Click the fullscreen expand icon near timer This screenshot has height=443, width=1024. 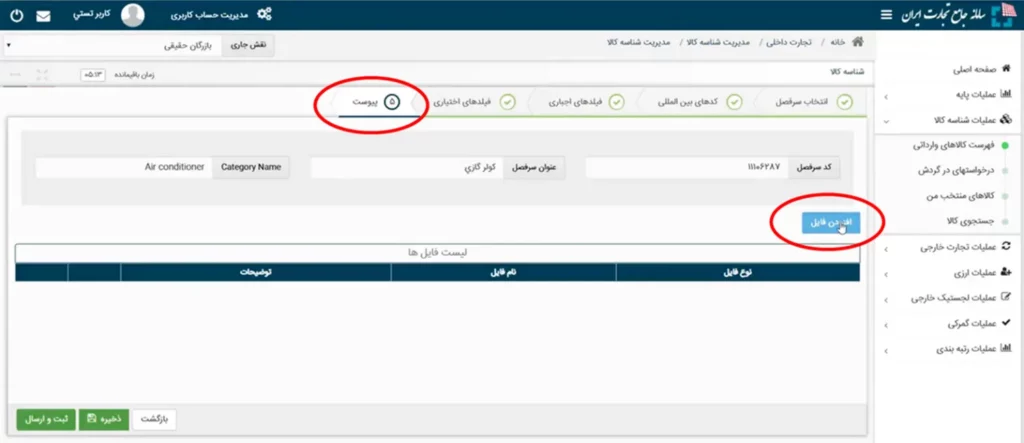[x=42, y=74]
